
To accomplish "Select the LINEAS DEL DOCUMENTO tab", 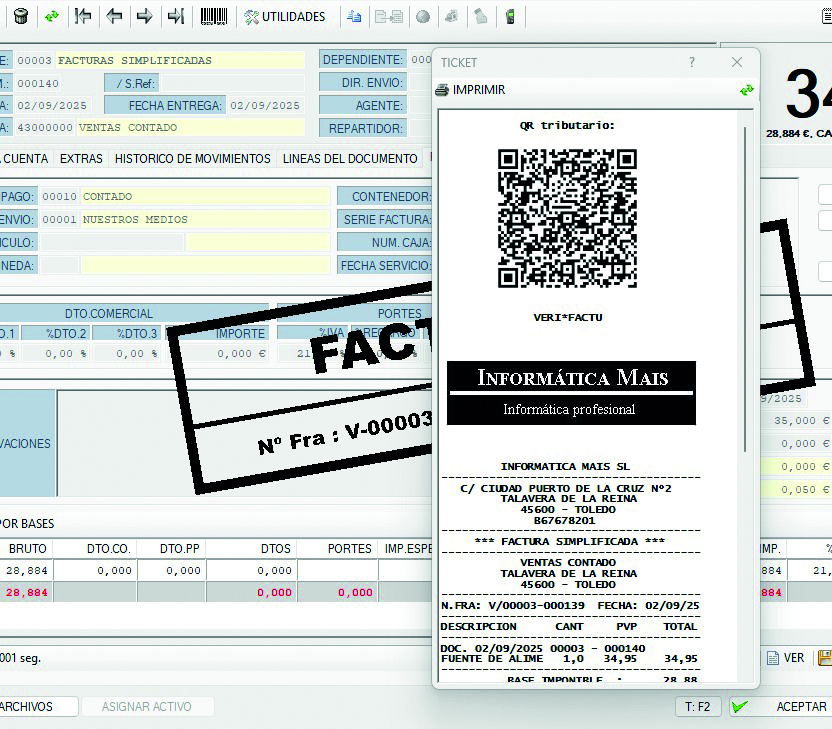I will coord(350,158).
